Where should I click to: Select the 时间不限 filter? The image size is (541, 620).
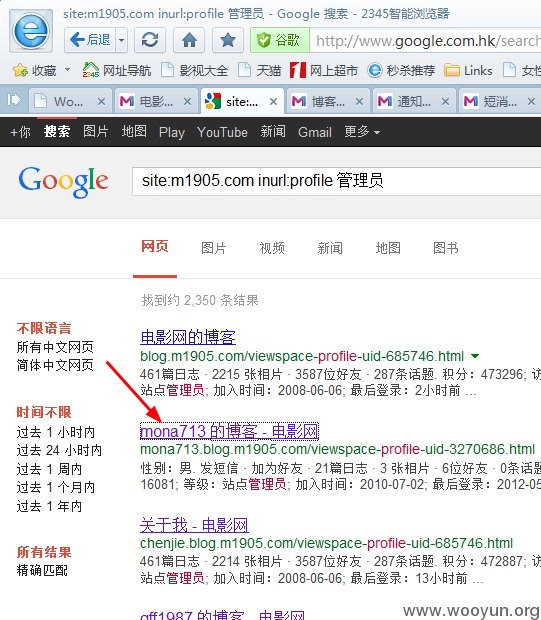(x=44, y=412)
